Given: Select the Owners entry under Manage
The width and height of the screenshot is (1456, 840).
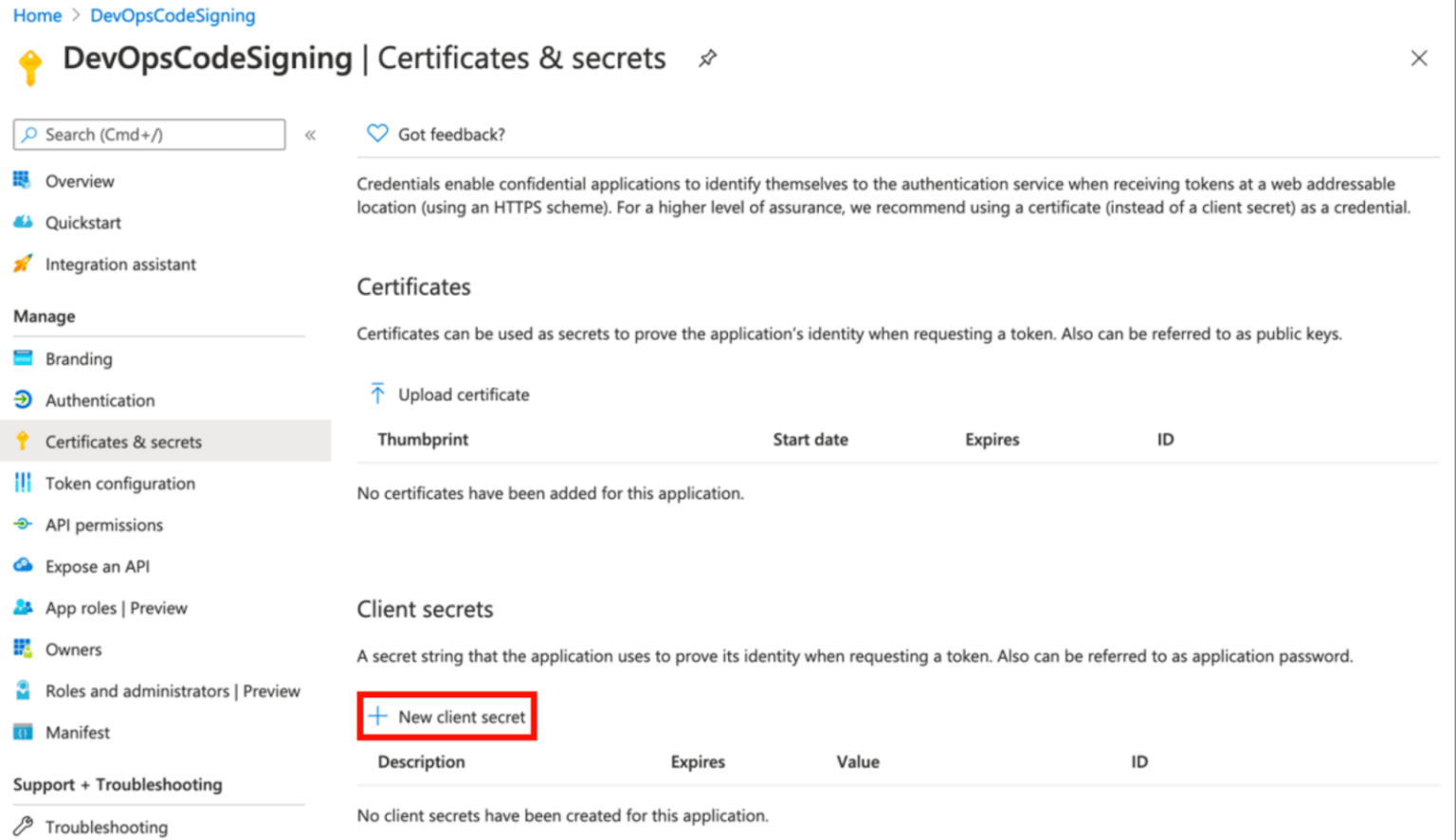Looking at the screenshot, I should [73, 648].
